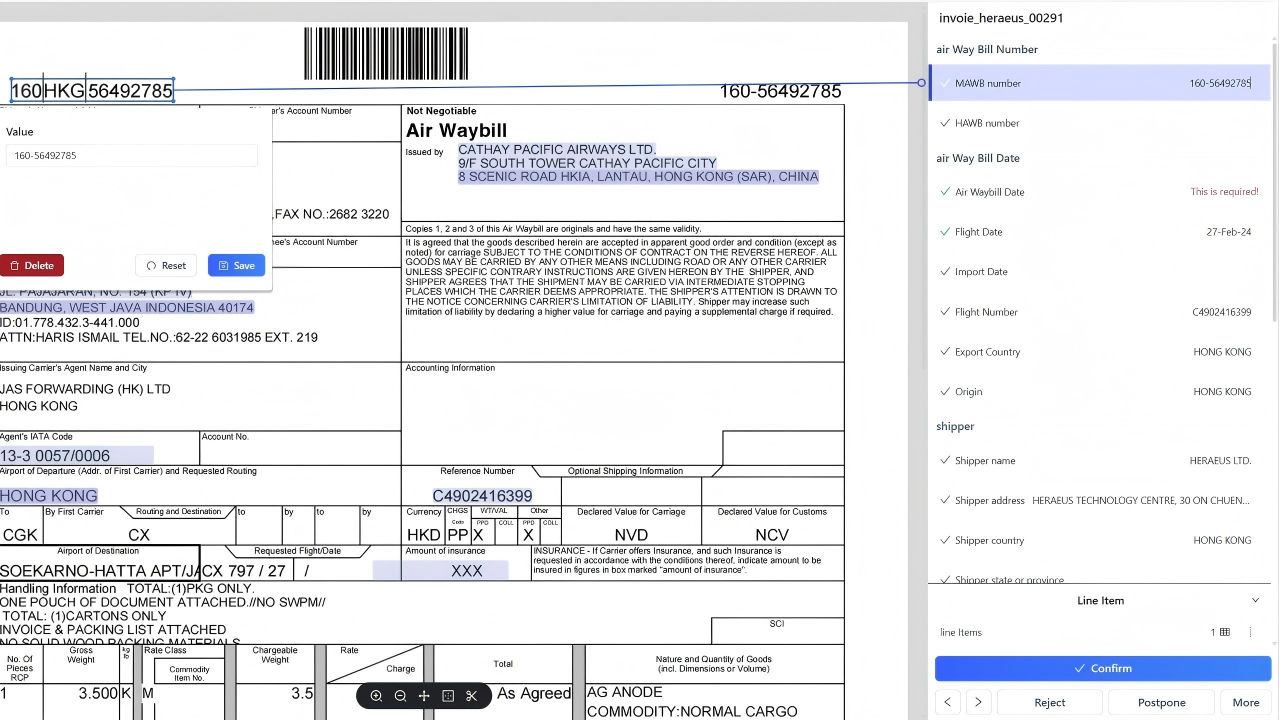Open the line items table grid icon
This screenshot has height=720, width=1280.
click(1224, 632)
